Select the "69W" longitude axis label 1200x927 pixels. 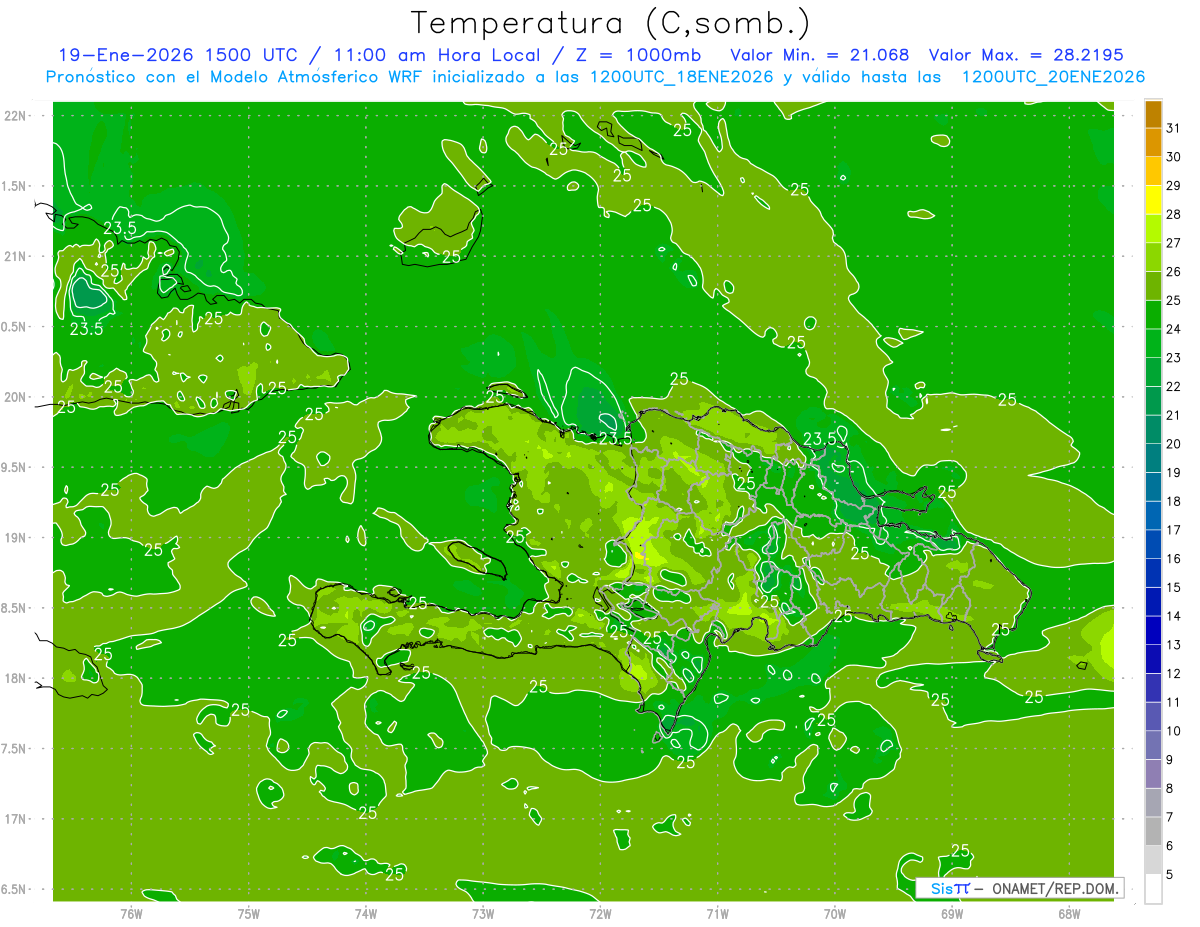pyautogui.click(x=951, y=914)
